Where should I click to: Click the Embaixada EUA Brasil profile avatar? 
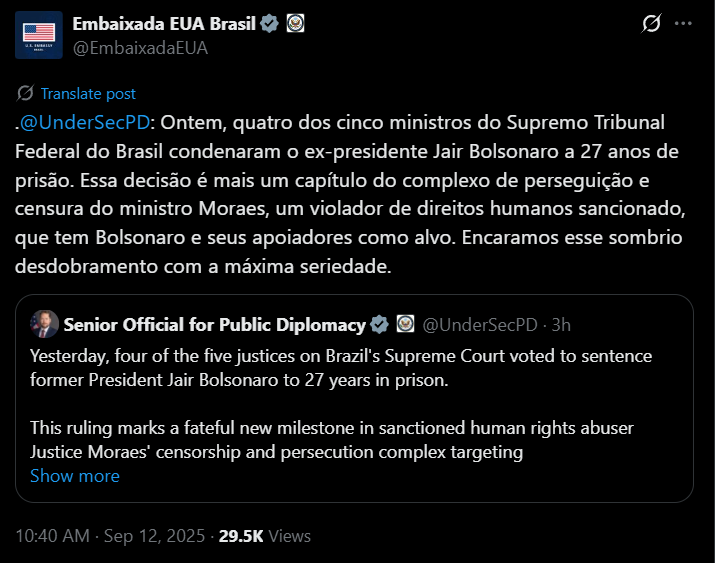pyautogui.click(x=38, y=36)
